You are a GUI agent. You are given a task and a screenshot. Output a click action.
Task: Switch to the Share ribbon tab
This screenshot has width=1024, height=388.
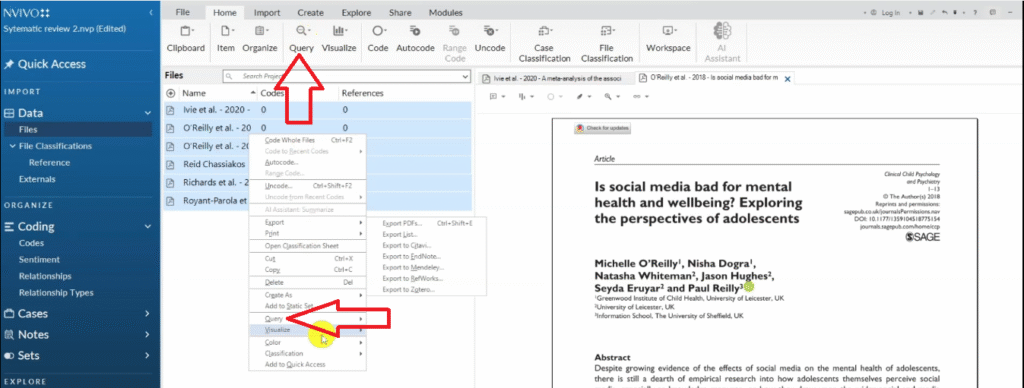tap(400, 12)
